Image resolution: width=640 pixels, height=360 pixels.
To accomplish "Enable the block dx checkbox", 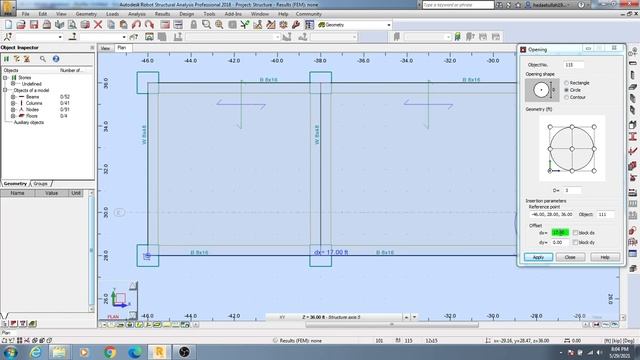I will coord(575,233).
